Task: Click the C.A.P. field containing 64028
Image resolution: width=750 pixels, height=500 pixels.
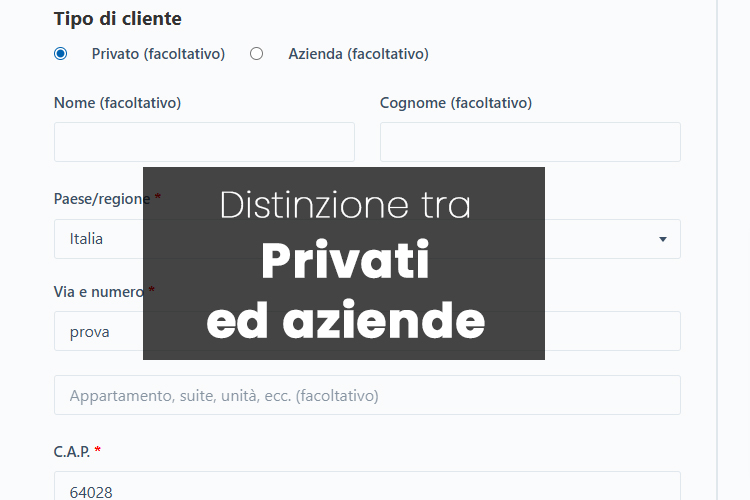Action: click(367, 489)
